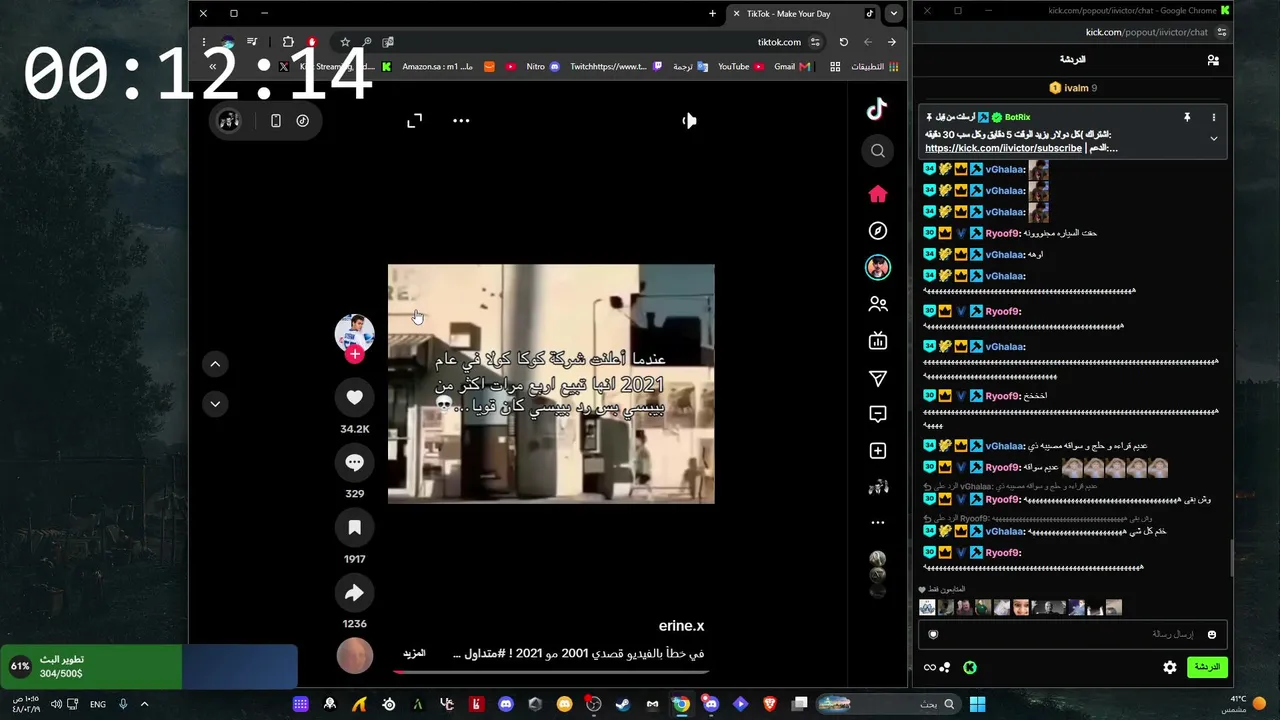The image size is (1280, 720).
Task: Expand the video to fullscreen view
Action: point(415,121)
